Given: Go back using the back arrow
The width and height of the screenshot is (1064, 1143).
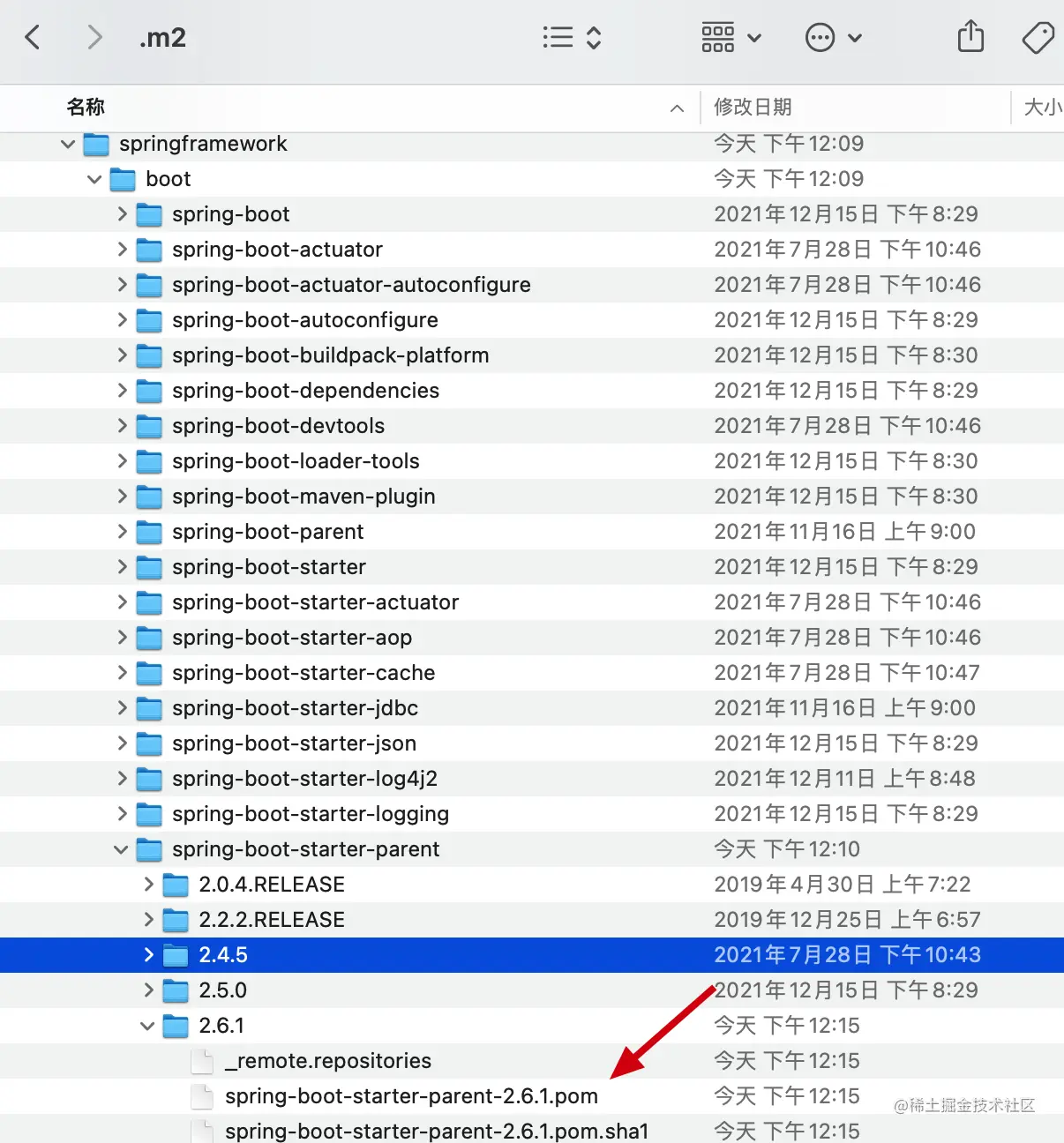Looking at the screenshot, I should tap(33, 37).
